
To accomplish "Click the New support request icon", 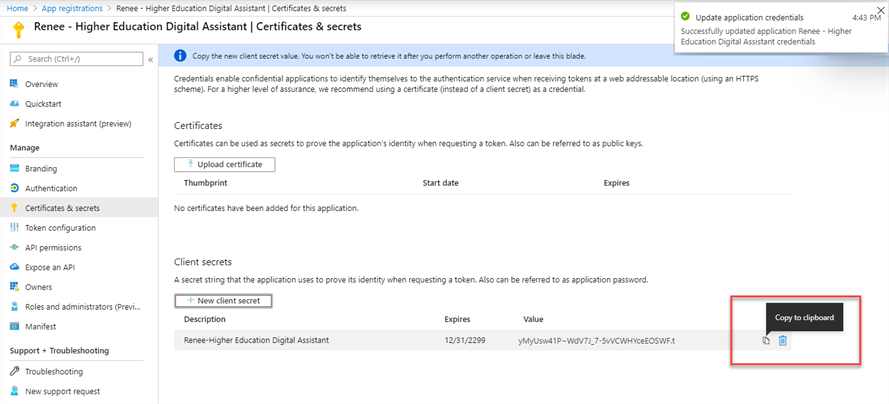I will (x=15, y=391).
